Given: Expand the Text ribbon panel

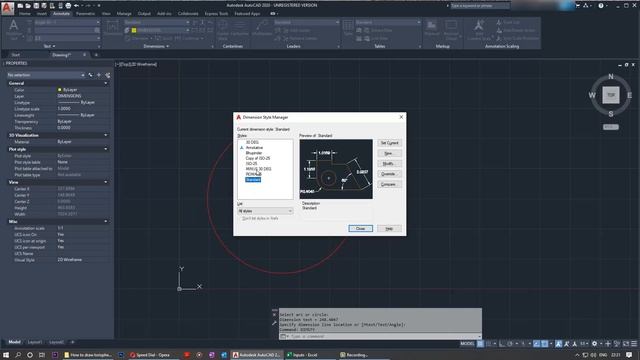Looking at the screenshot, I should 49,47.
